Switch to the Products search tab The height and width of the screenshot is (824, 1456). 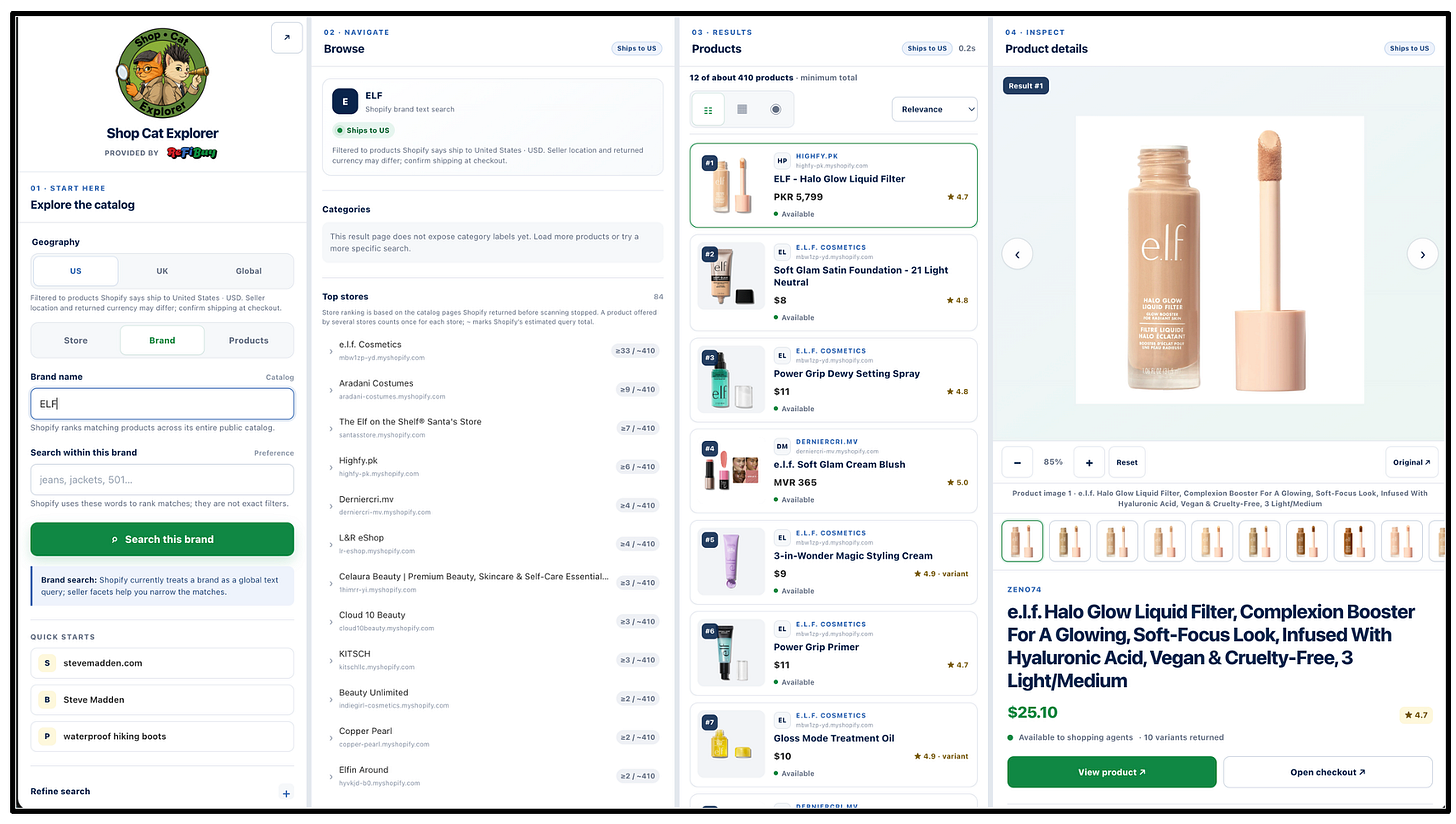coord(249,340)
